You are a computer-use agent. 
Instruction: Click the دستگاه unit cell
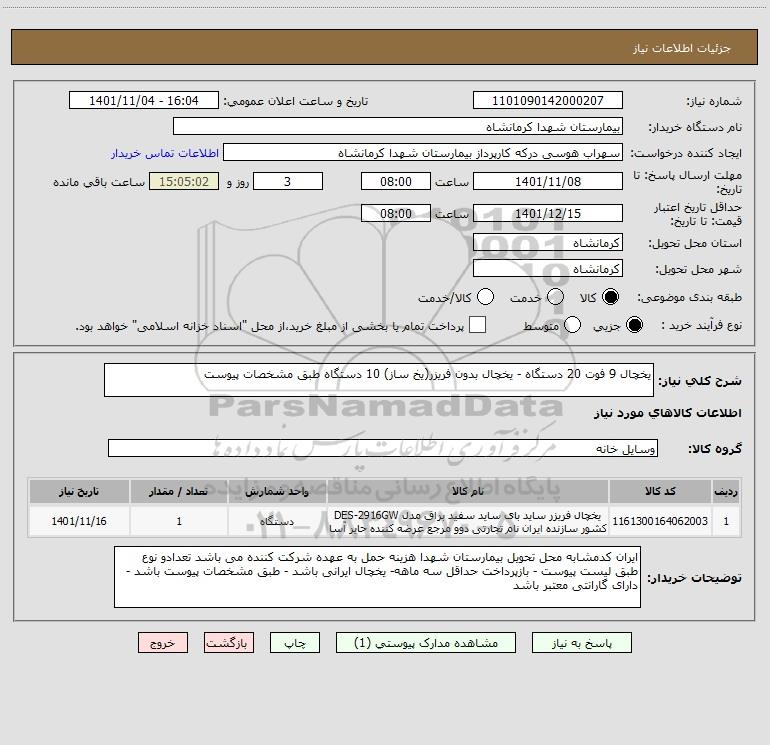(x=277, y=521)
